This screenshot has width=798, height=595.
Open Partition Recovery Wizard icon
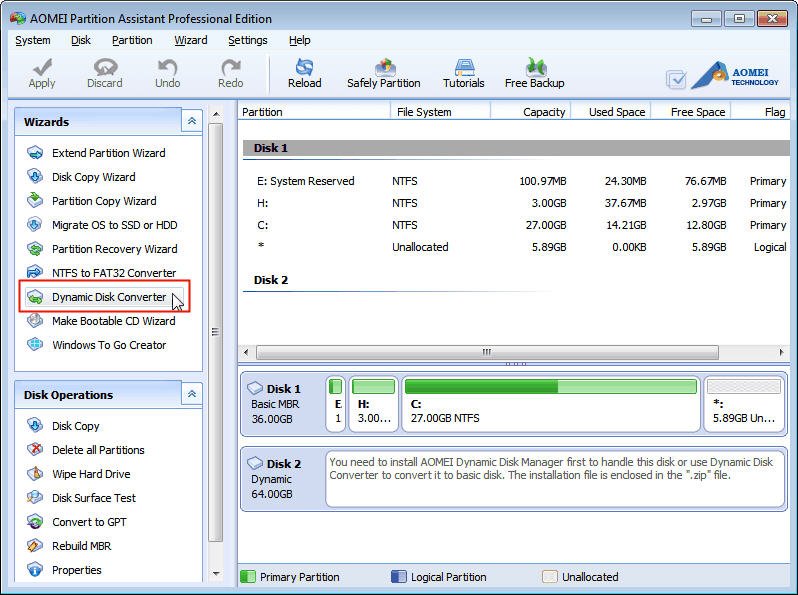[35, 249]
